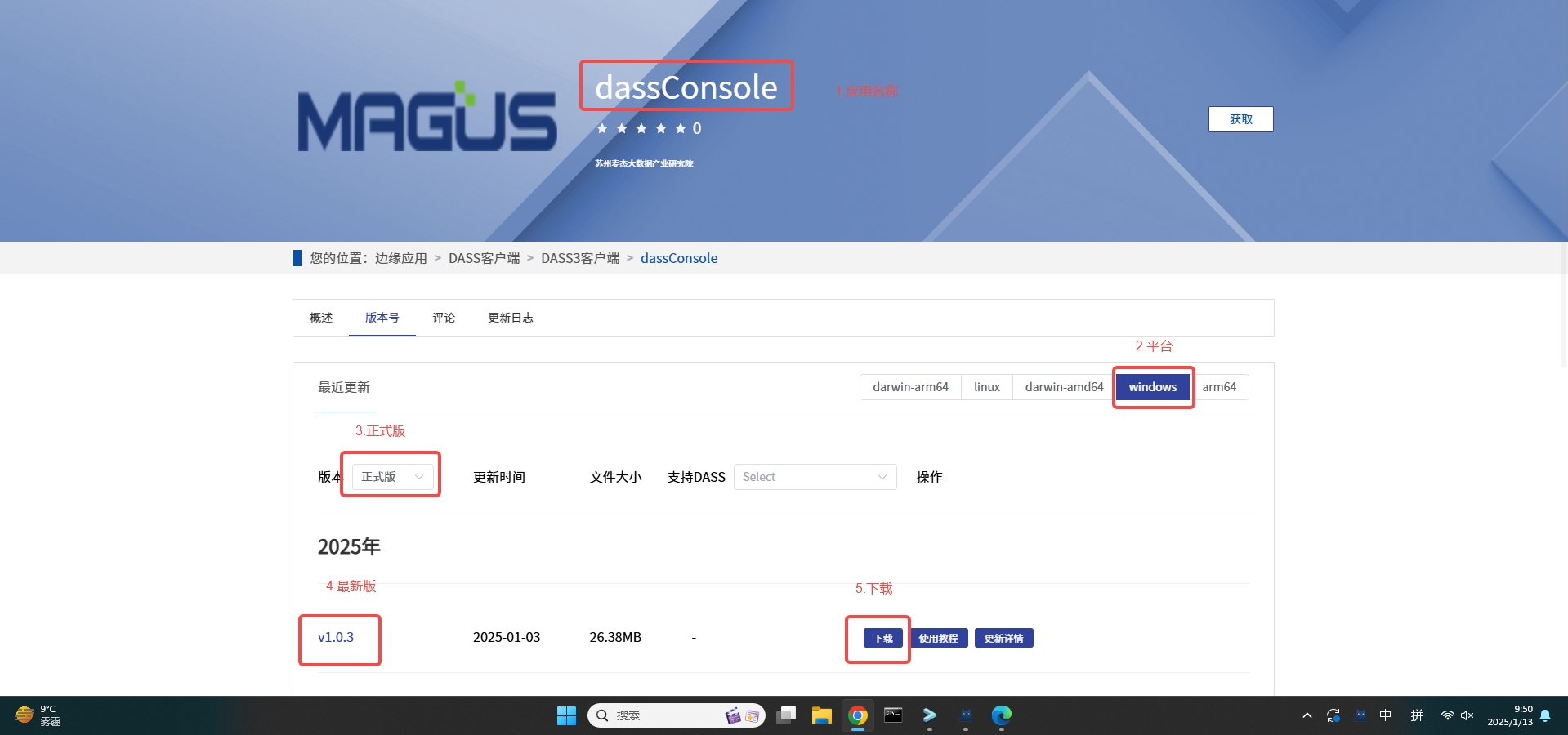Open the Windows Start menu
The image size is (1568, 735).
click(566, 715)
